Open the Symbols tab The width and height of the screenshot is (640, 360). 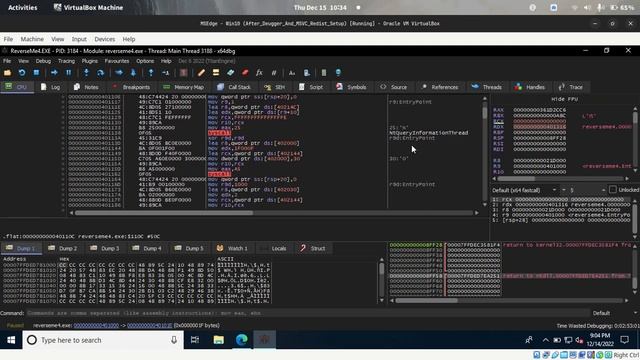coord(351,87)
